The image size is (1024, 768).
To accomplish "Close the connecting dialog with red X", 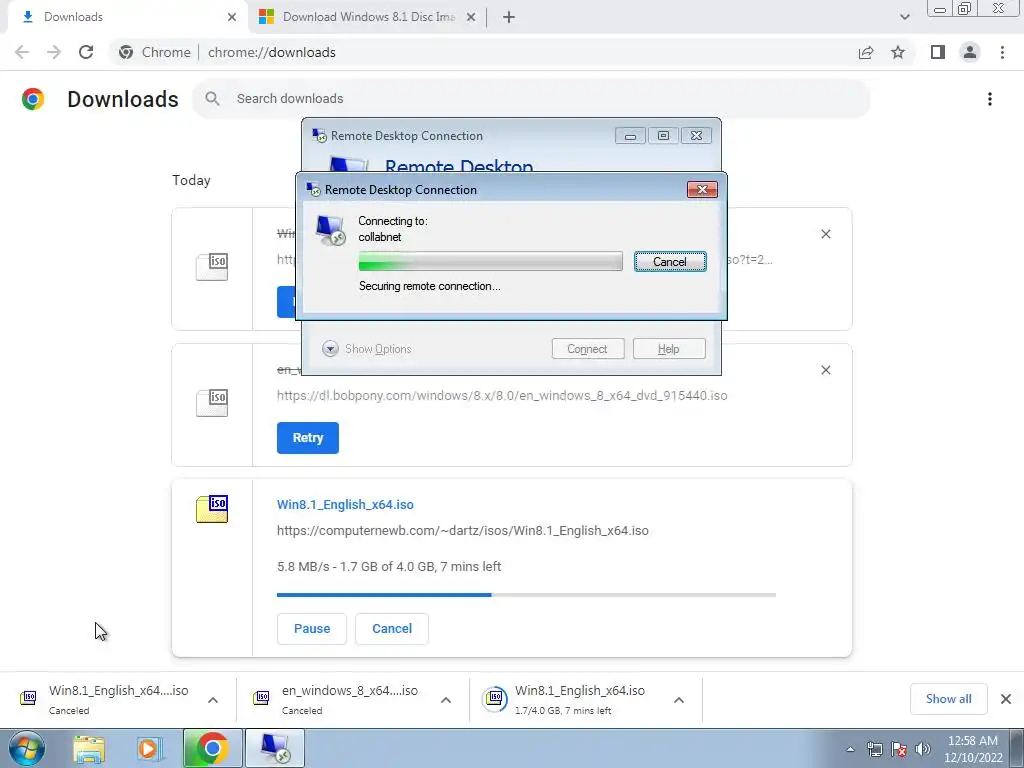I will pos(702,189).
